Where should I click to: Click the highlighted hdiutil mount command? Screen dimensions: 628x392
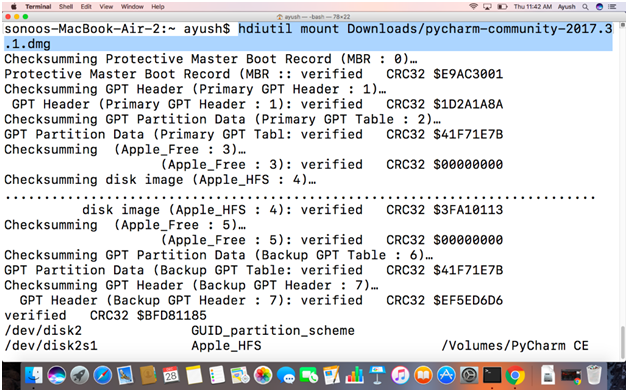pos(308,36)
